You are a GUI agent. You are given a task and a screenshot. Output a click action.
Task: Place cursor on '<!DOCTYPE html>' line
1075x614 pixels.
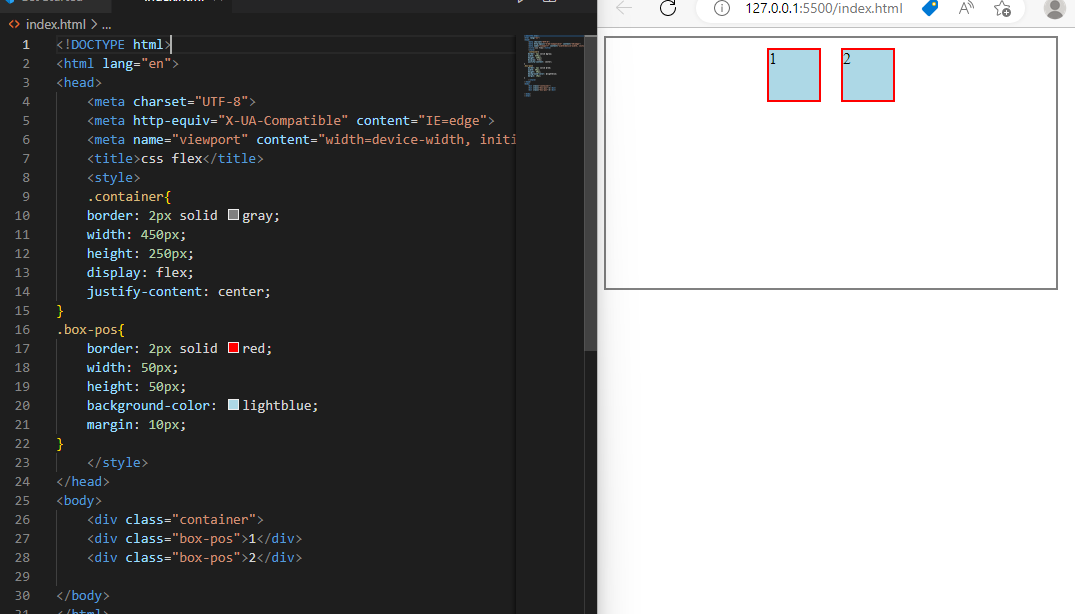pyautogui.click(x=114, y=45)
